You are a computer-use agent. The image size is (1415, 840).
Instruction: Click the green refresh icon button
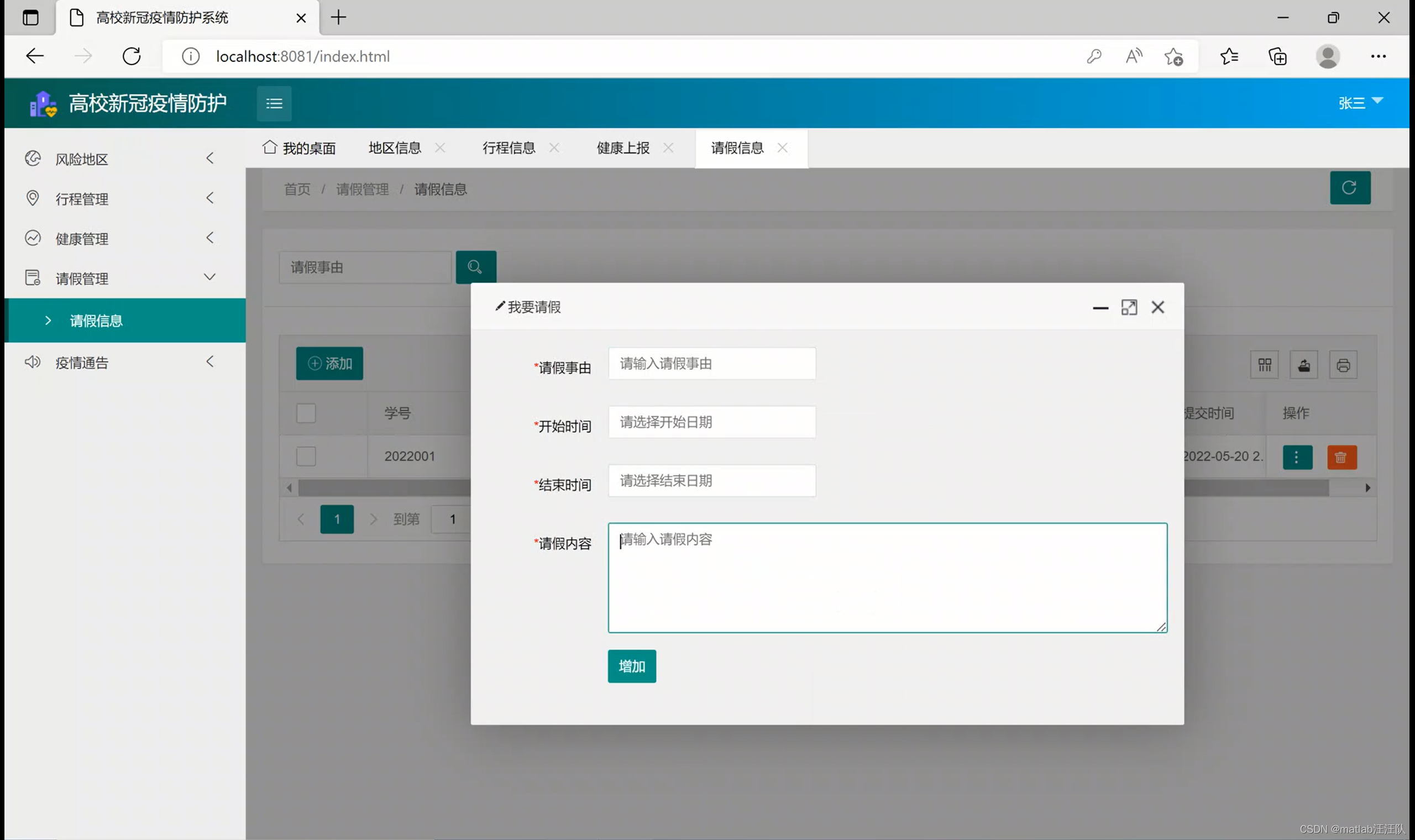pos(1349,187)
